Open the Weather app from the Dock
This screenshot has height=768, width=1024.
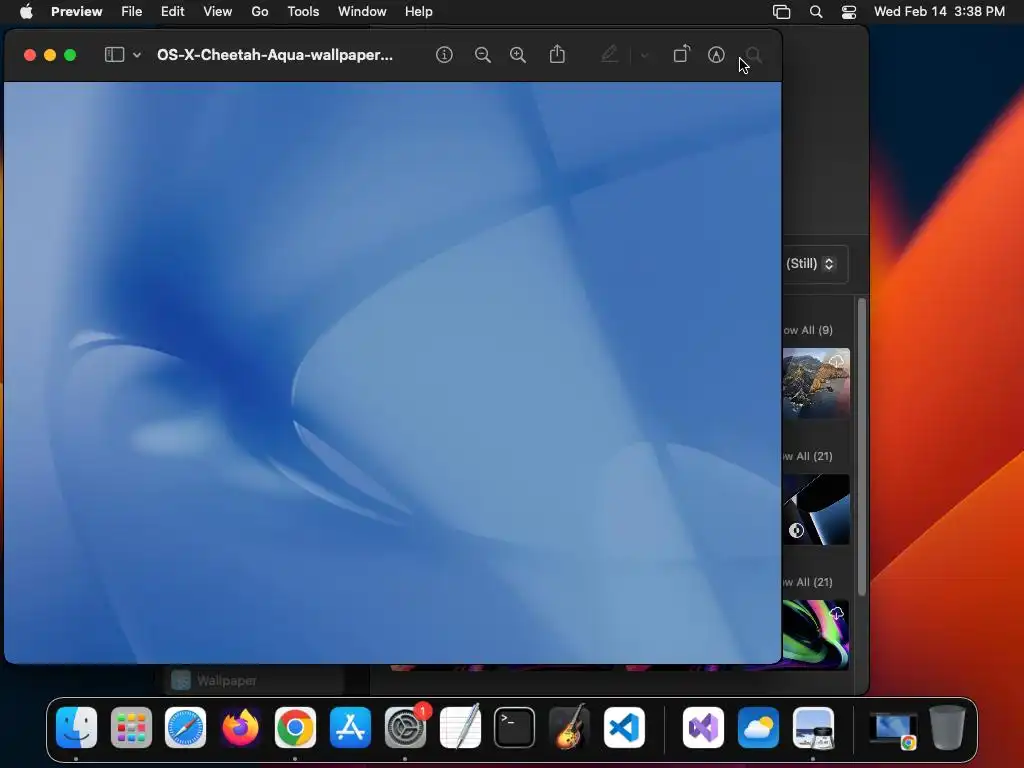pyautogui.click(x=758, y=728)
